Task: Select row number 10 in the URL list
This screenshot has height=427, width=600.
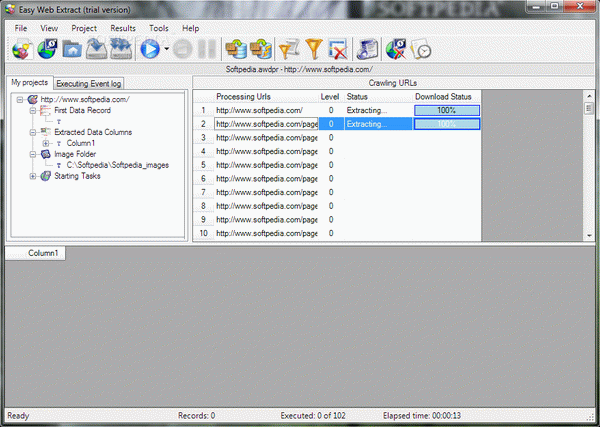Action: pyautogui.click(x=203, y=233)
